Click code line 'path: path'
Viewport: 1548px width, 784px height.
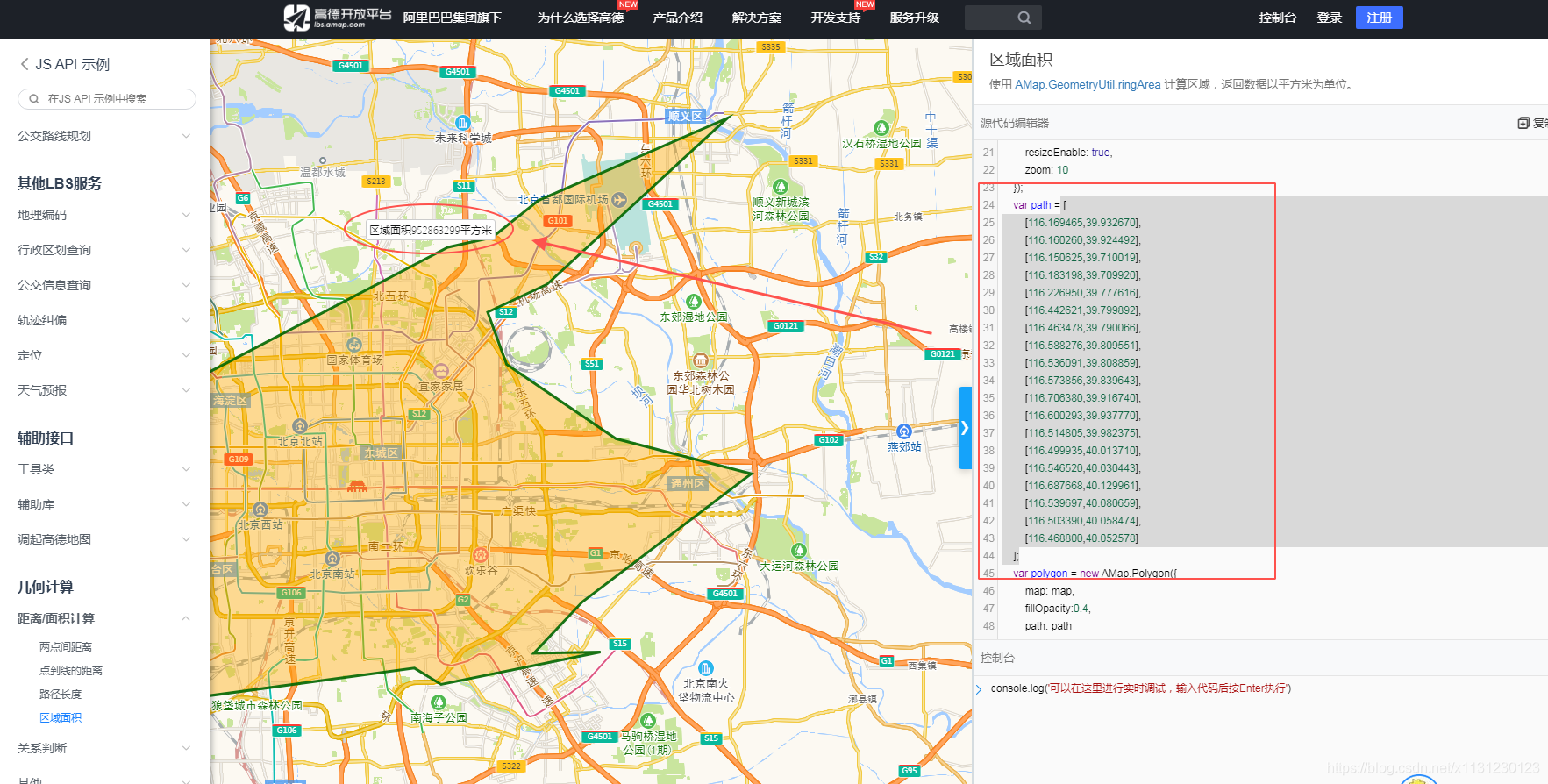pos(1048,626)
